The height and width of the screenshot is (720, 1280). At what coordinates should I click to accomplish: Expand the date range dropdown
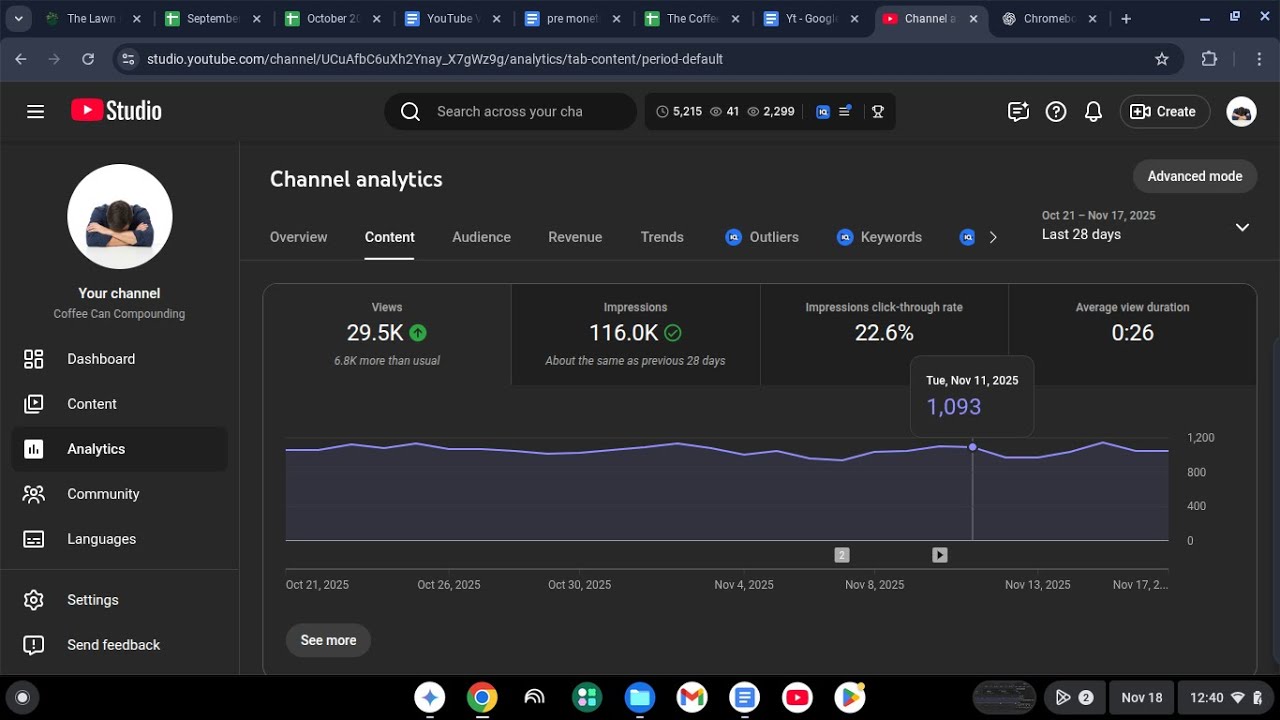[x=1242, y=227]
